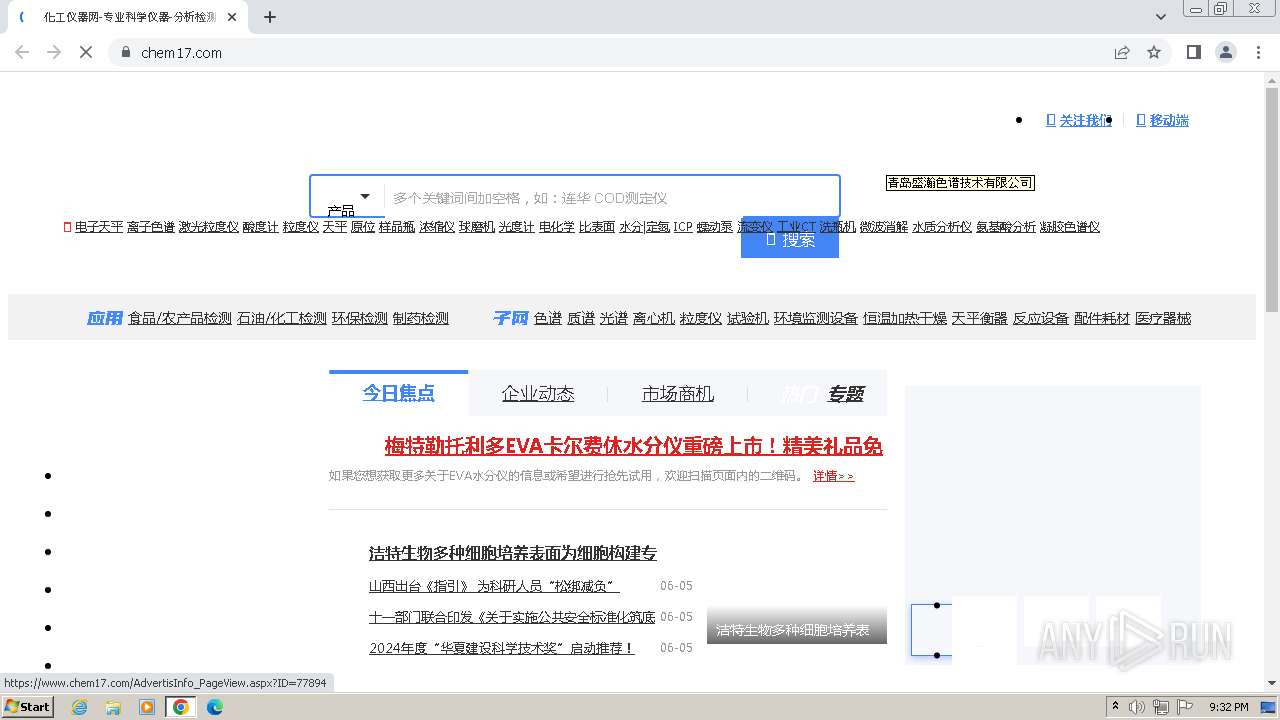Open Chrome side panel
This screenshot has width=1280, height=720.
point(1193,52)
